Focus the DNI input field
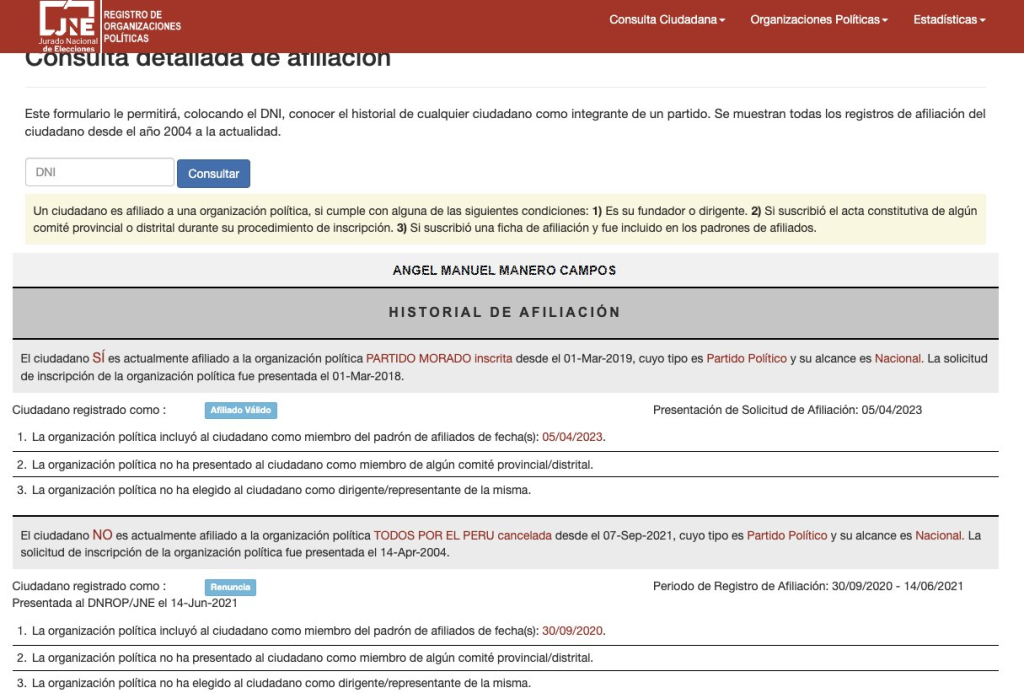This screenshot has width=1024, height=693. pos(100,172)
